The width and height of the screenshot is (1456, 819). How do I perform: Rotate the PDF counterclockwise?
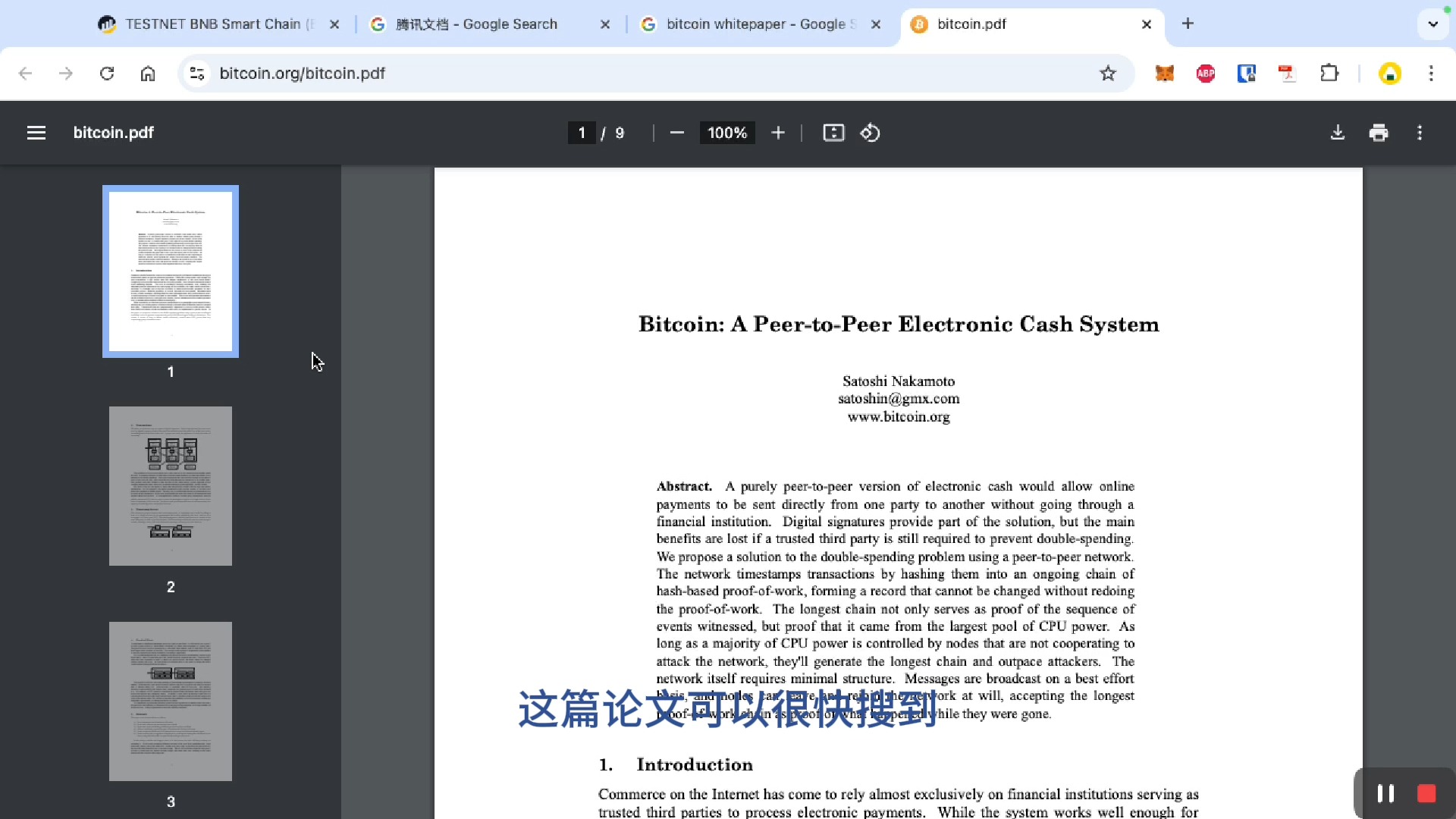click(x=870, y=133)
